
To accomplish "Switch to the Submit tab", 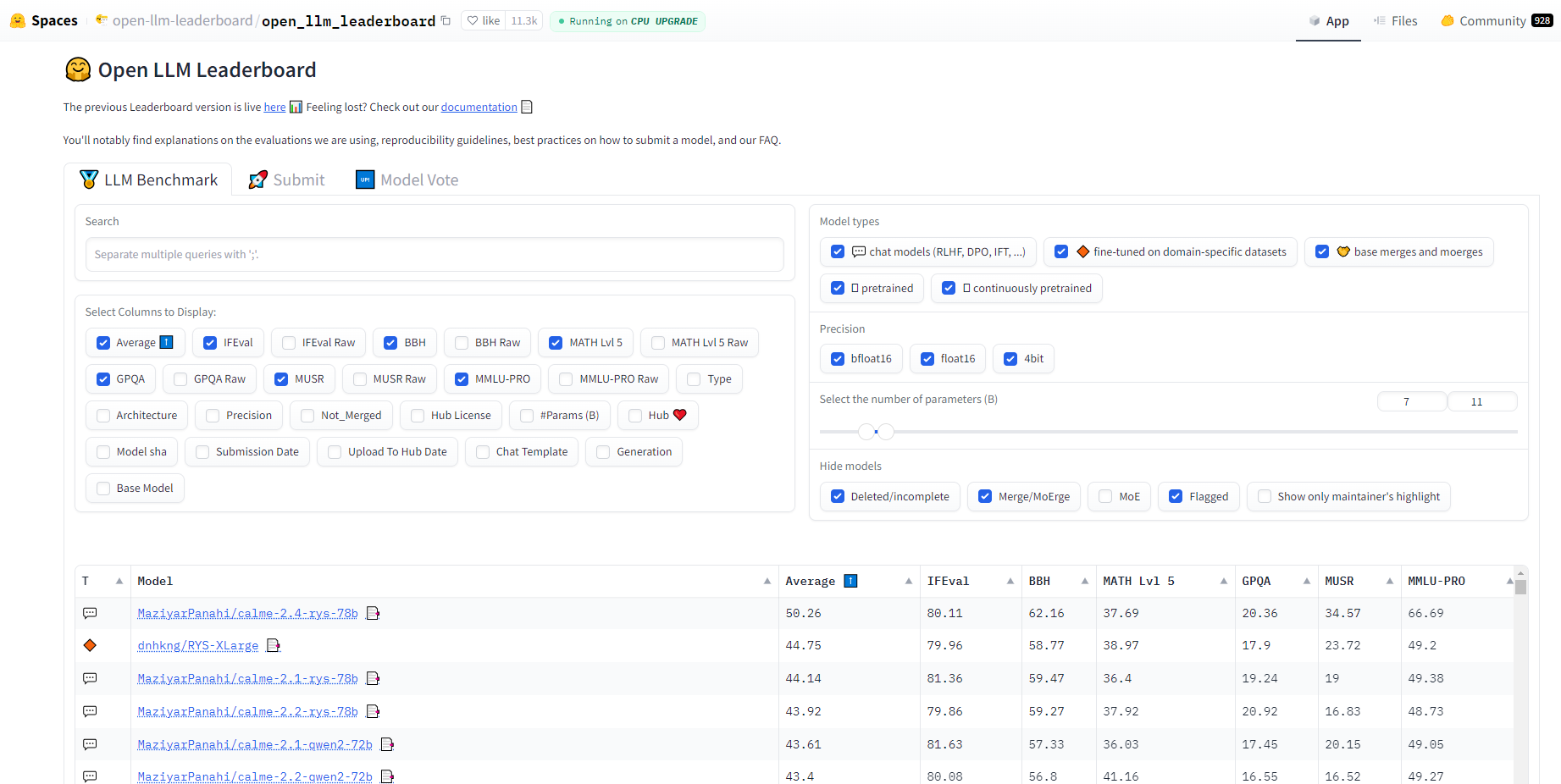I will point(287,179).
